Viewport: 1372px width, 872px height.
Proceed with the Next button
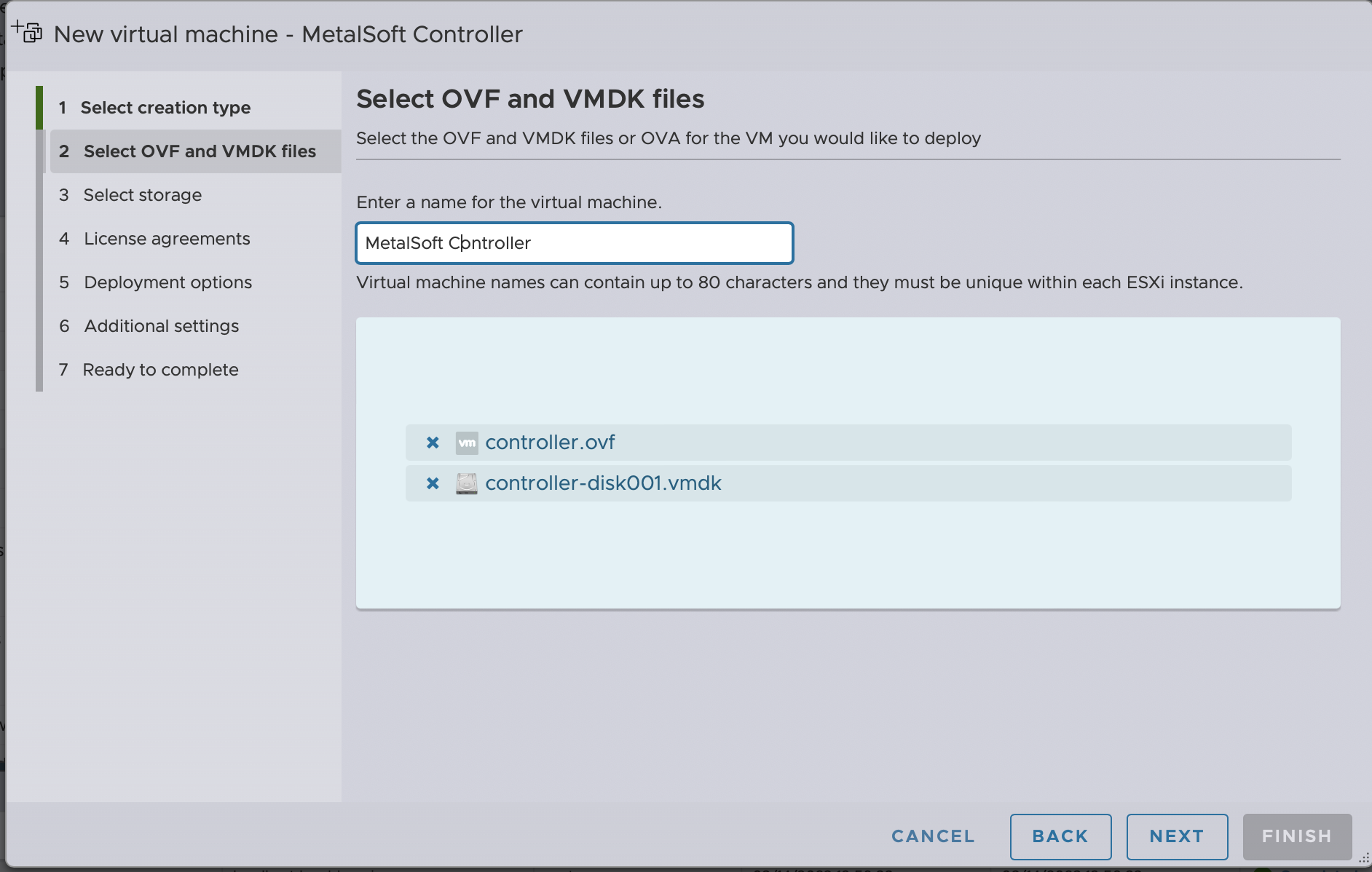[x=1177, y=836]
